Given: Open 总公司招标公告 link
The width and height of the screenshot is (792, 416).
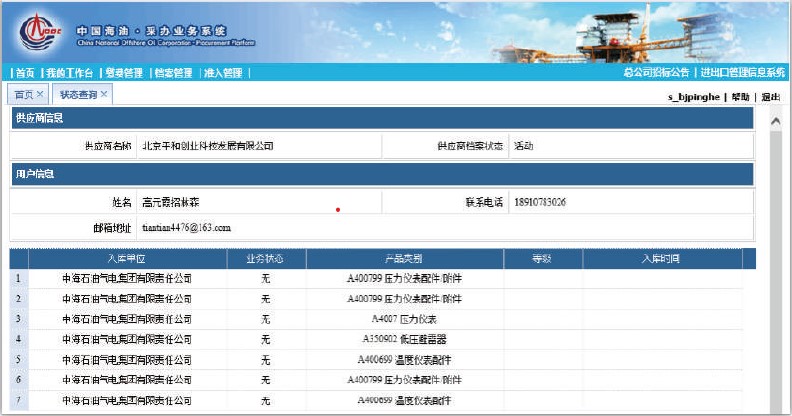Looking at the screenshot, I should (656, 73).
